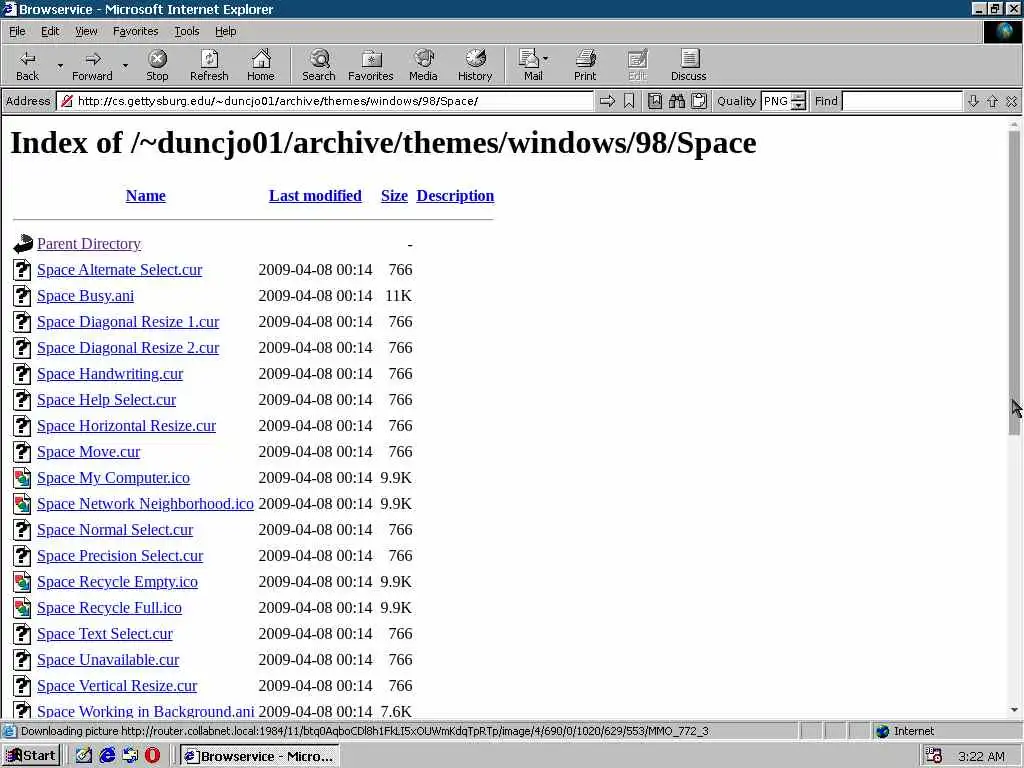
Task: Sort listing by Description column
Action: pyautogui.click(x=455, y=196)
